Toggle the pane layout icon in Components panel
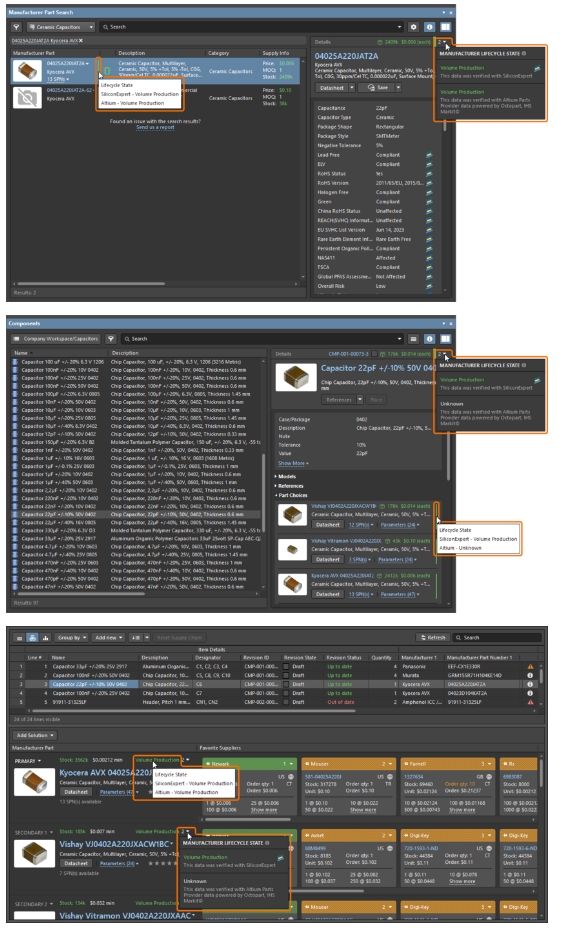Screen dimensions: 562x931 click(x=445, y=338)
